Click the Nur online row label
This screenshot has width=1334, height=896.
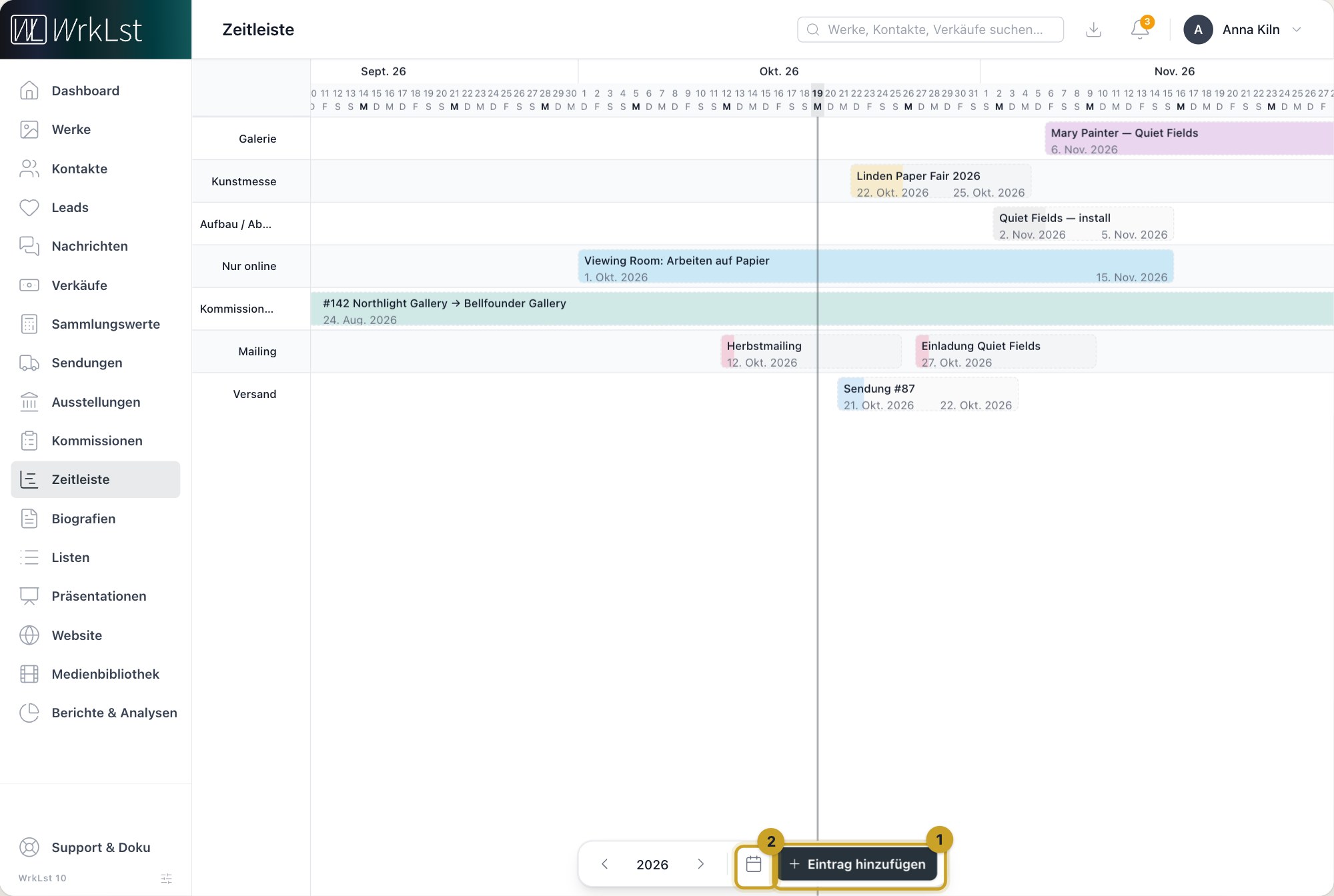(249, 266)
